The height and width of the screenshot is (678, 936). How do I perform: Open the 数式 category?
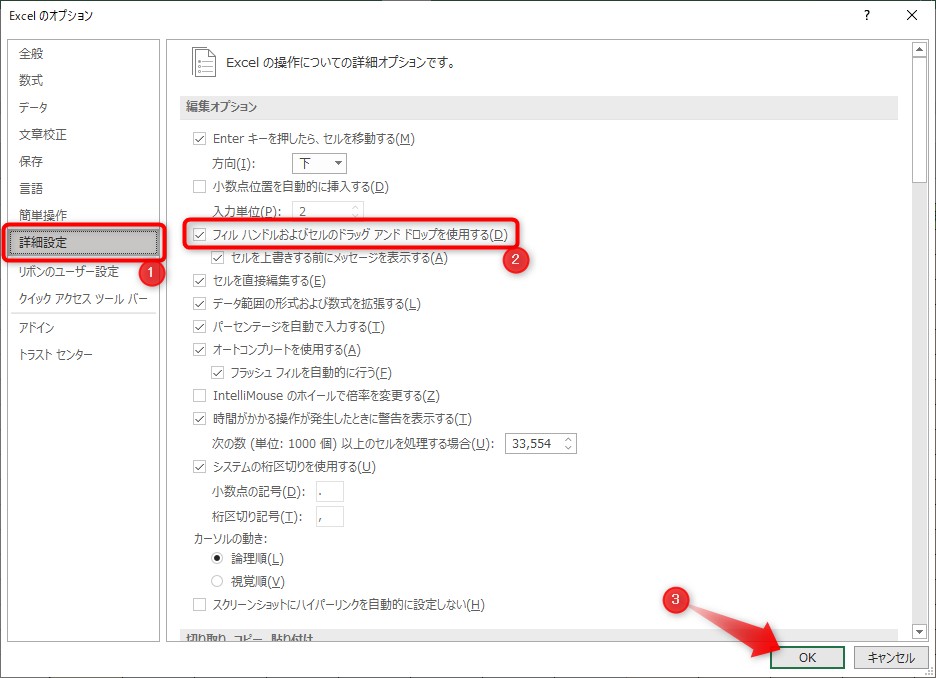pos(31,81)
